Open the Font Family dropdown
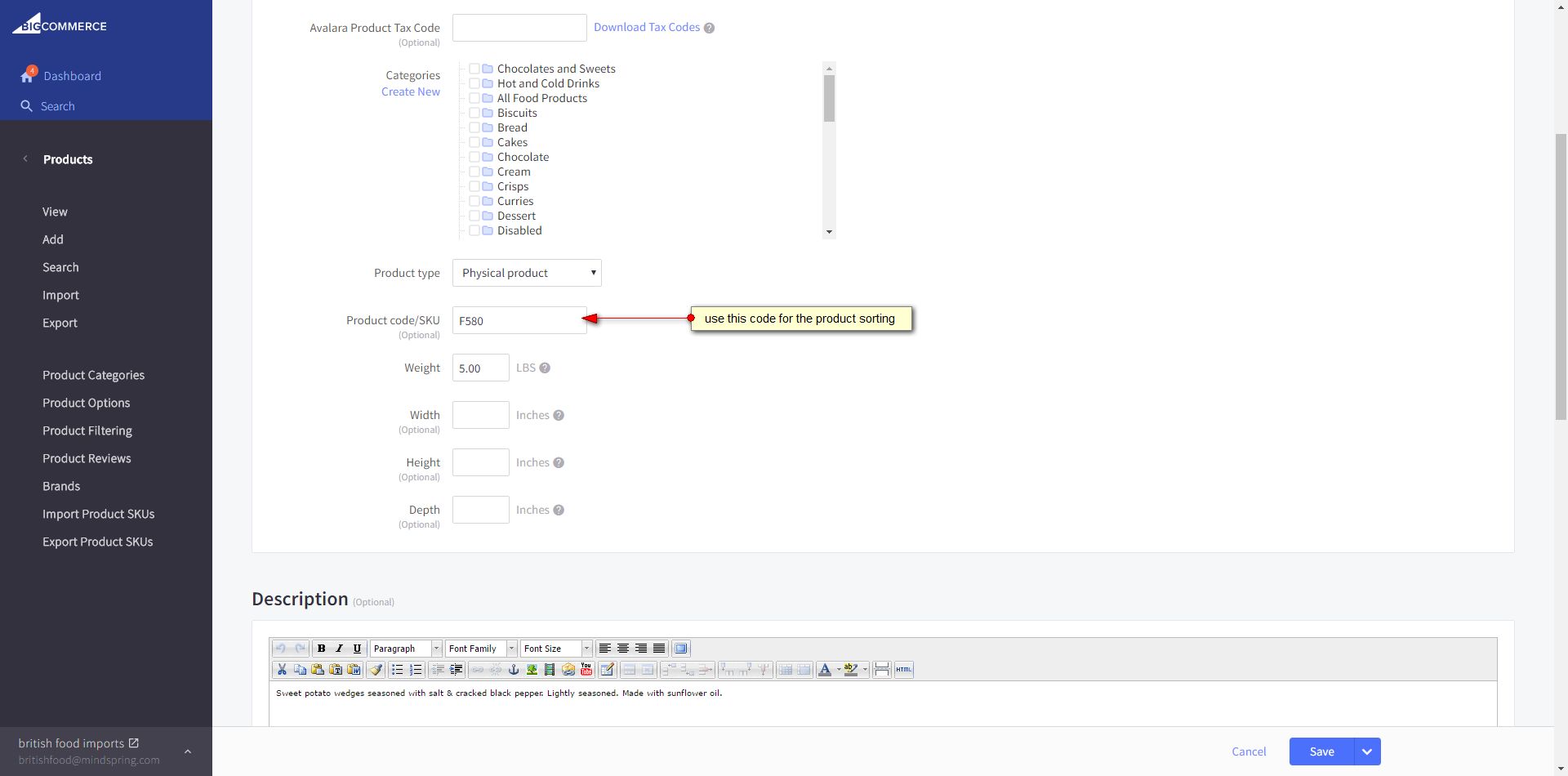This screenshot has height=776, width=1568. [481, 649]
